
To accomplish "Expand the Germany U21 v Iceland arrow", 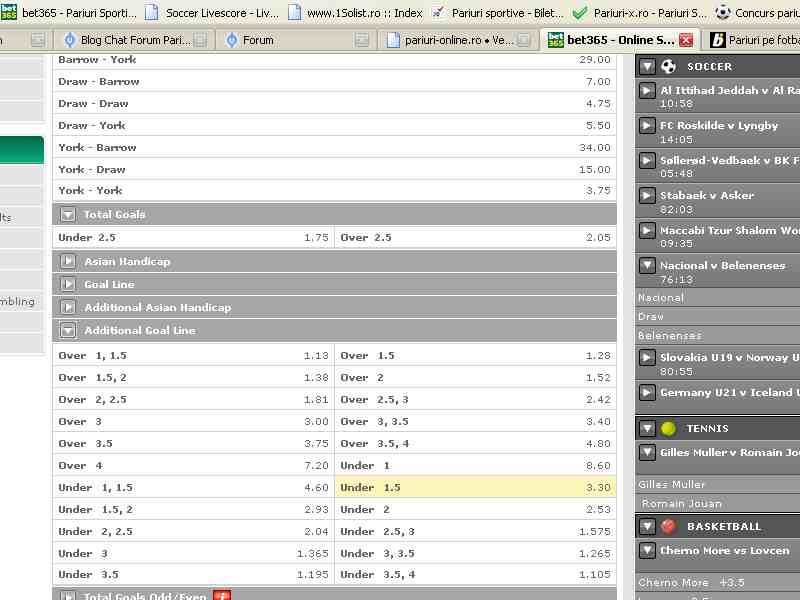I will point(647,392).
